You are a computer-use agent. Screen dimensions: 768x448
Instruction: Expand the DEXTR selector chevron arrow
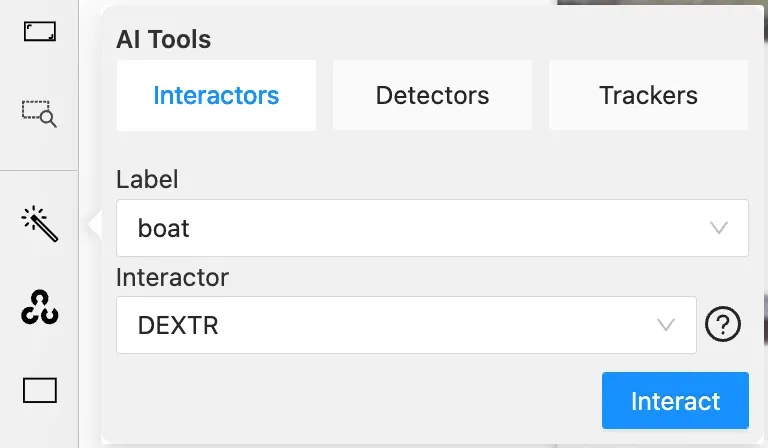point(666,325)
